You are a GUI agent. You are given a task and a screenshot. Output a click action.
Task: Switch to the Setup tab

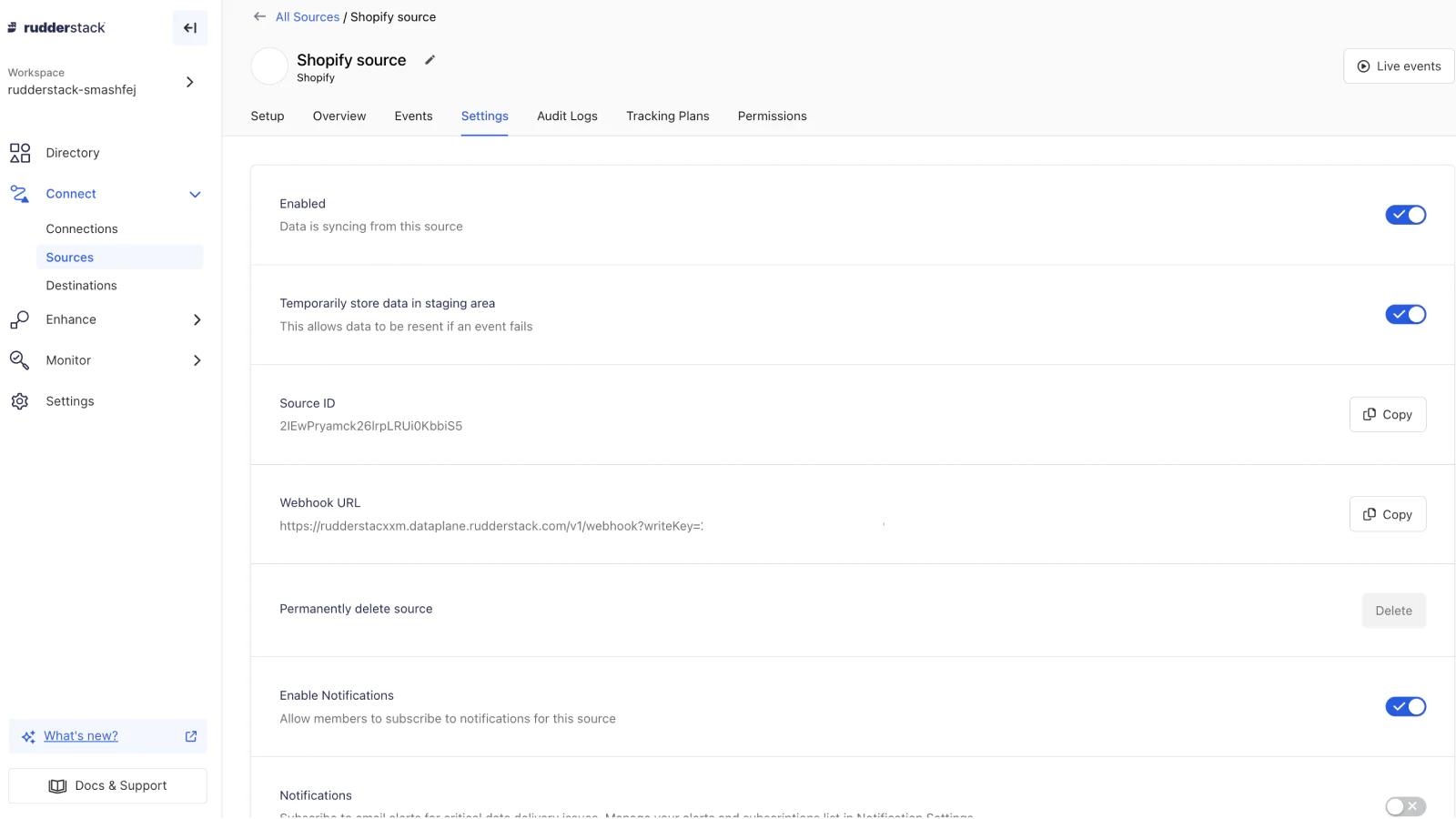coord(268,116)
